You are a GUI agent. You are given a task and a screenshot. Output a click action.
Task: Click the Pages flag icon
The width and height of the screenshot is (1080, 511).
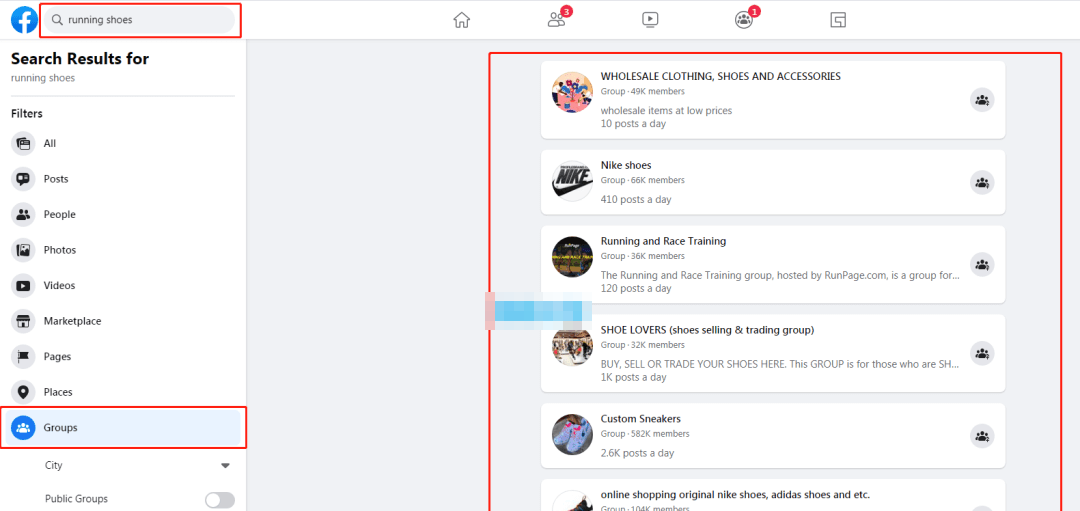tap(23, 357)
